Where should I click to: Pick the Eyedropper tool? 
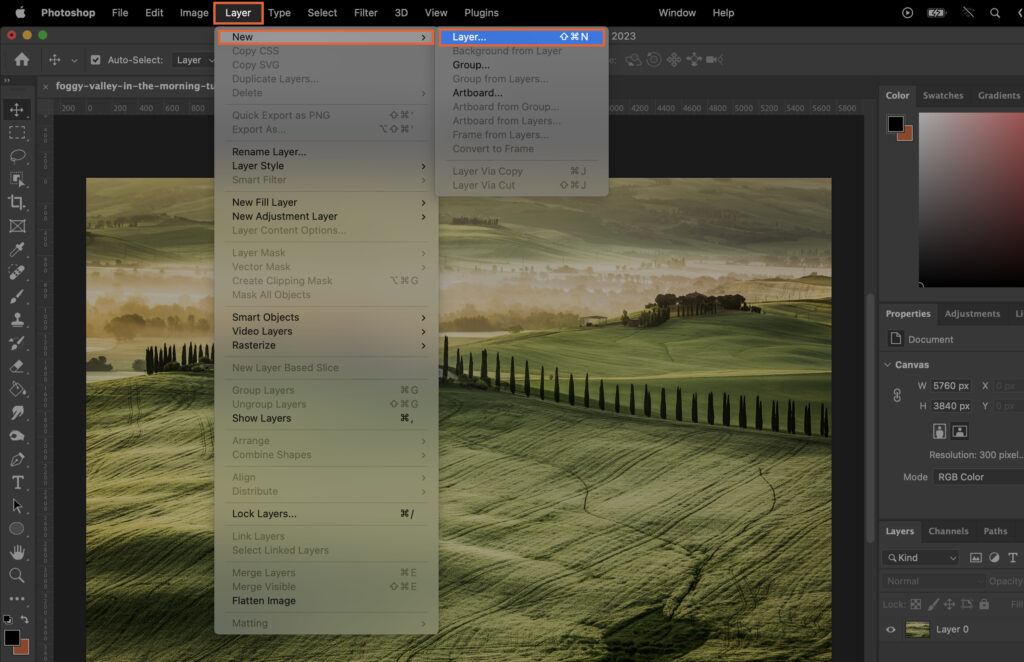point(17,250)
